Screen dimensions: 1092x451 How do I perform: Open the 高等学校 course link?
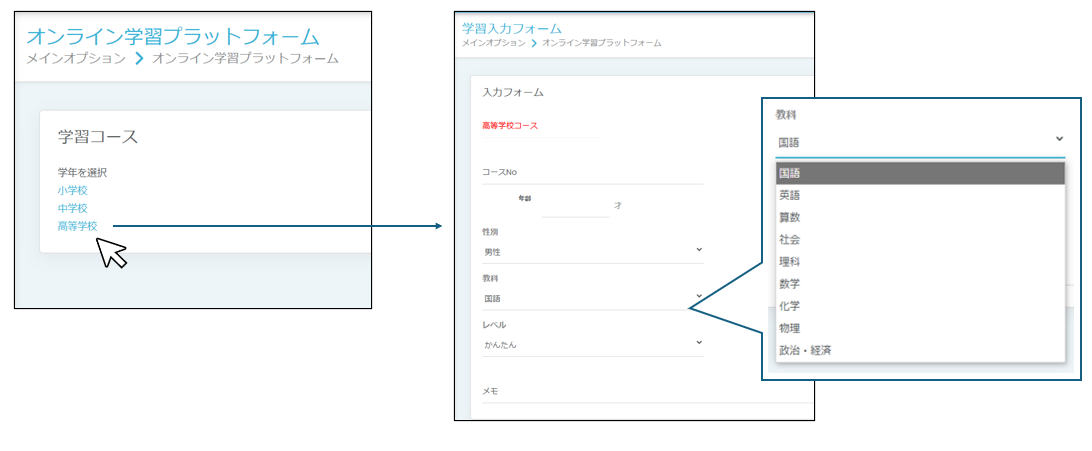(77, 226)
